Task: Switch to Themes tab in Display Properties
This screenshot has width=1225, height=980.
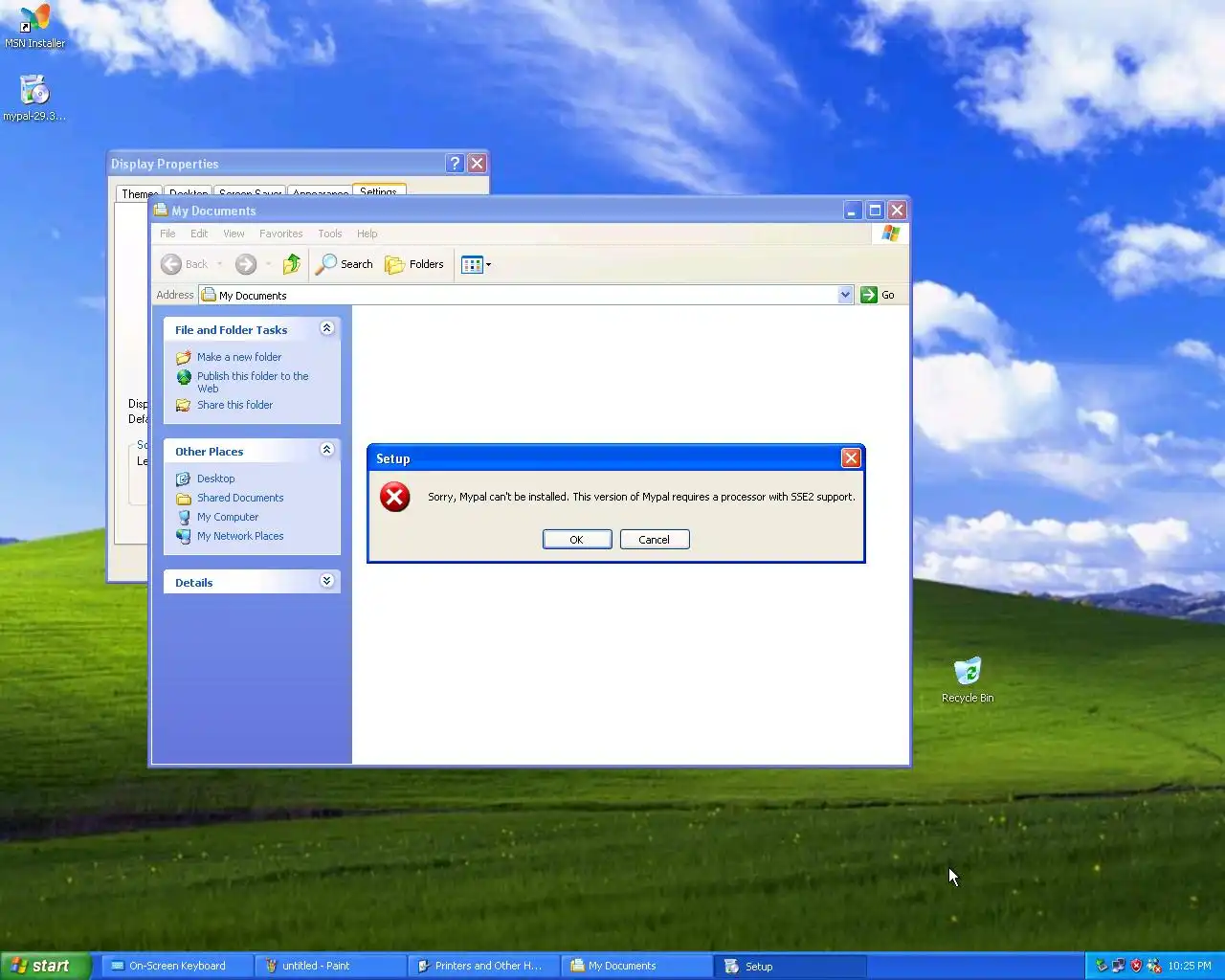Action: tap(139, 193)
